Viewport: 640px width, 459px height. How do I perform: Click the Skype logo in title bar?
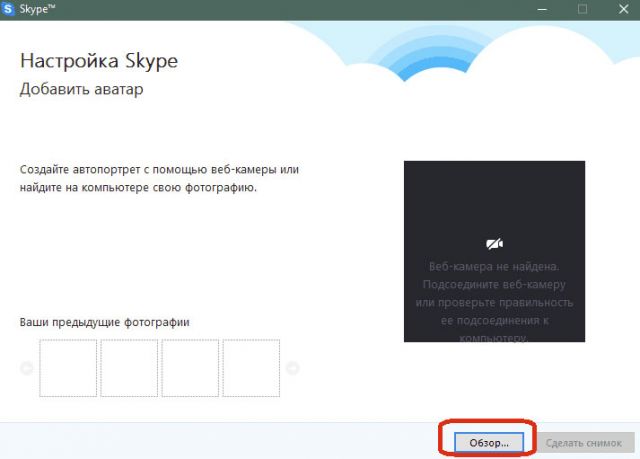click(x=8, y=9)
